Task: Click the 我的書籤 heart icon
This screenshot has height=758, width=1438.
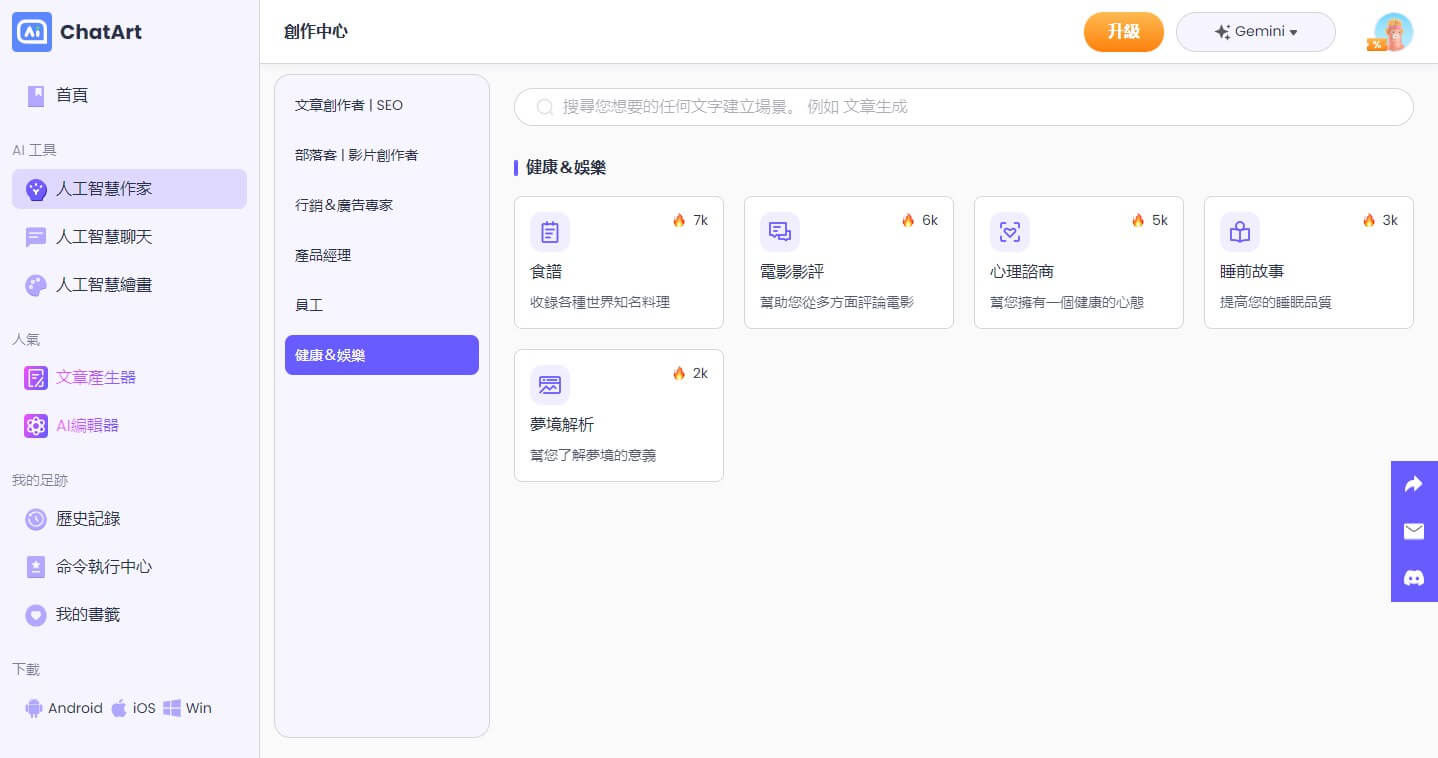Action: point(36,615)
